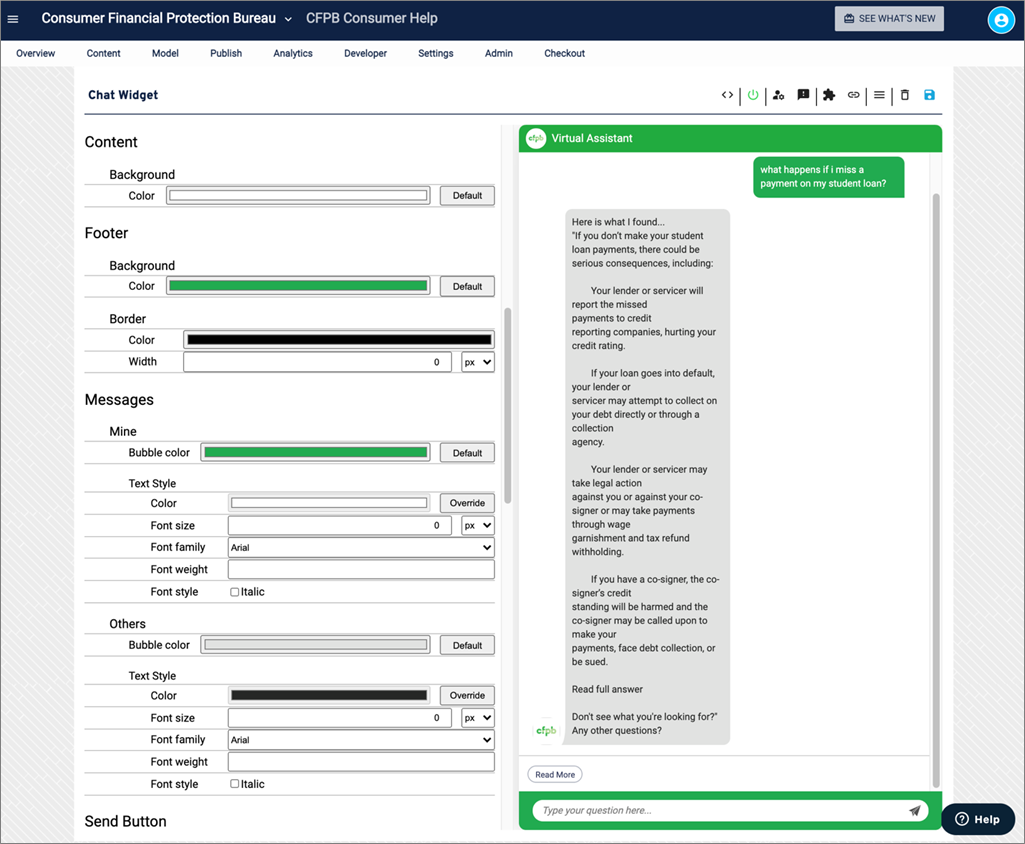Open the Publish tab
Screen dimensions: 1025x844
pyautogui.click(x=226, y=53)
